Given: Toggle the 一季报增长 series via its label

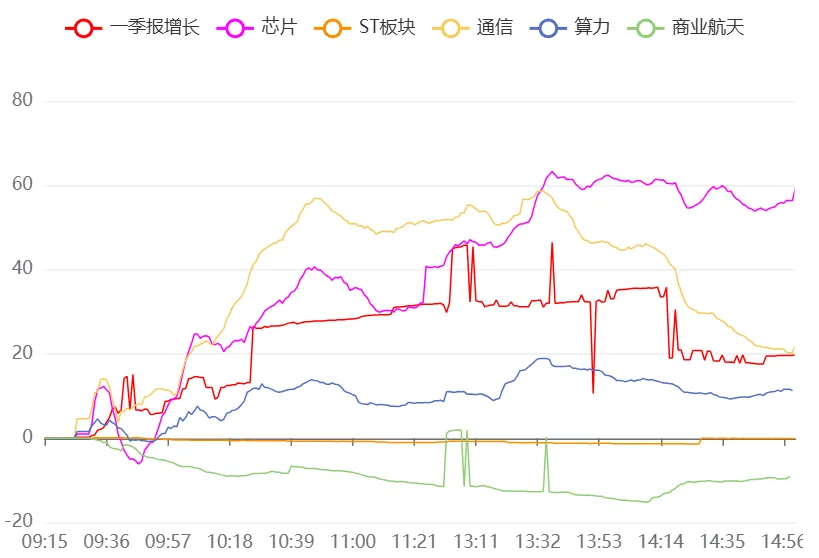Looking at the screenshot, I should (x=155, y=27).
